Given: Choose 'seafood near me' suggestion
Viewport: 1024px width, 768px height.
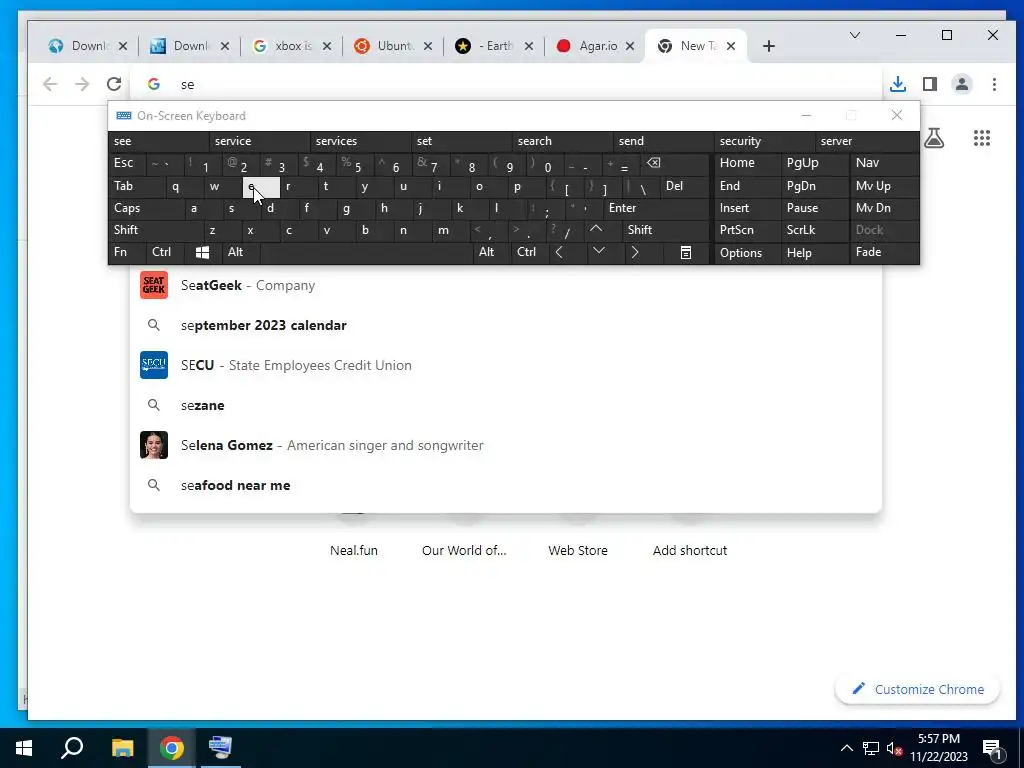Looking at the screenshot, I should 505,485.
